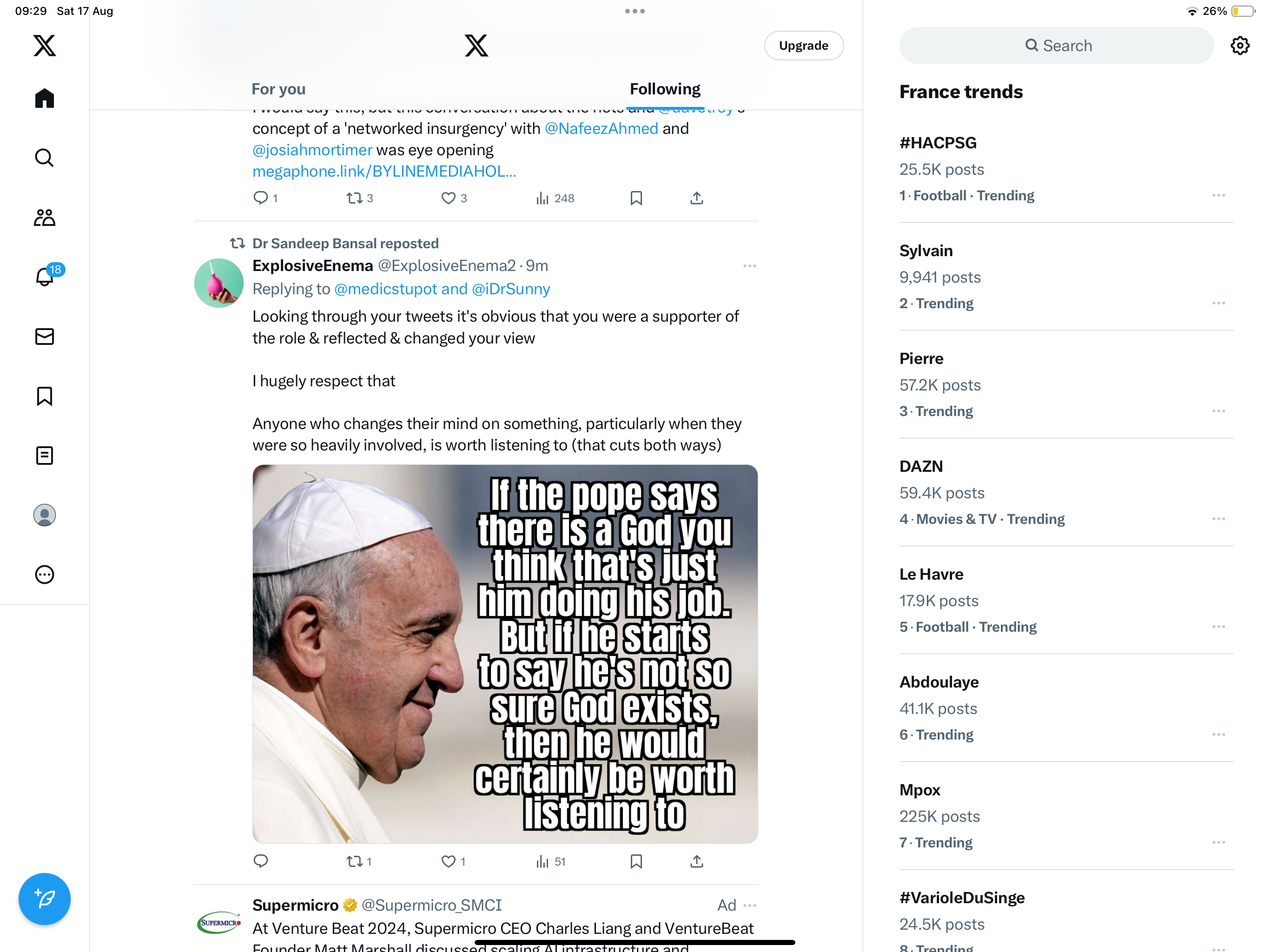Screen dimensions: 1270x952
Task: Open the #VarioleDuSinge trend
Action: [1066, 911]
